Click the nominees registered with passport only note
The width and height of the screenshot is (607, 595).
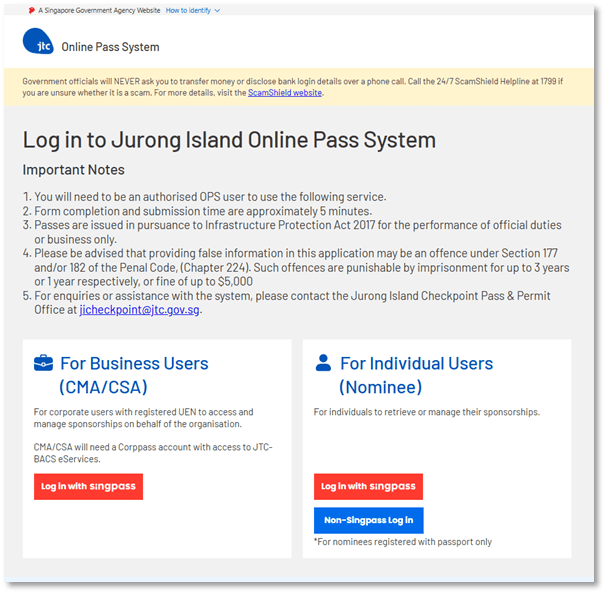click(x=403, y=542)
